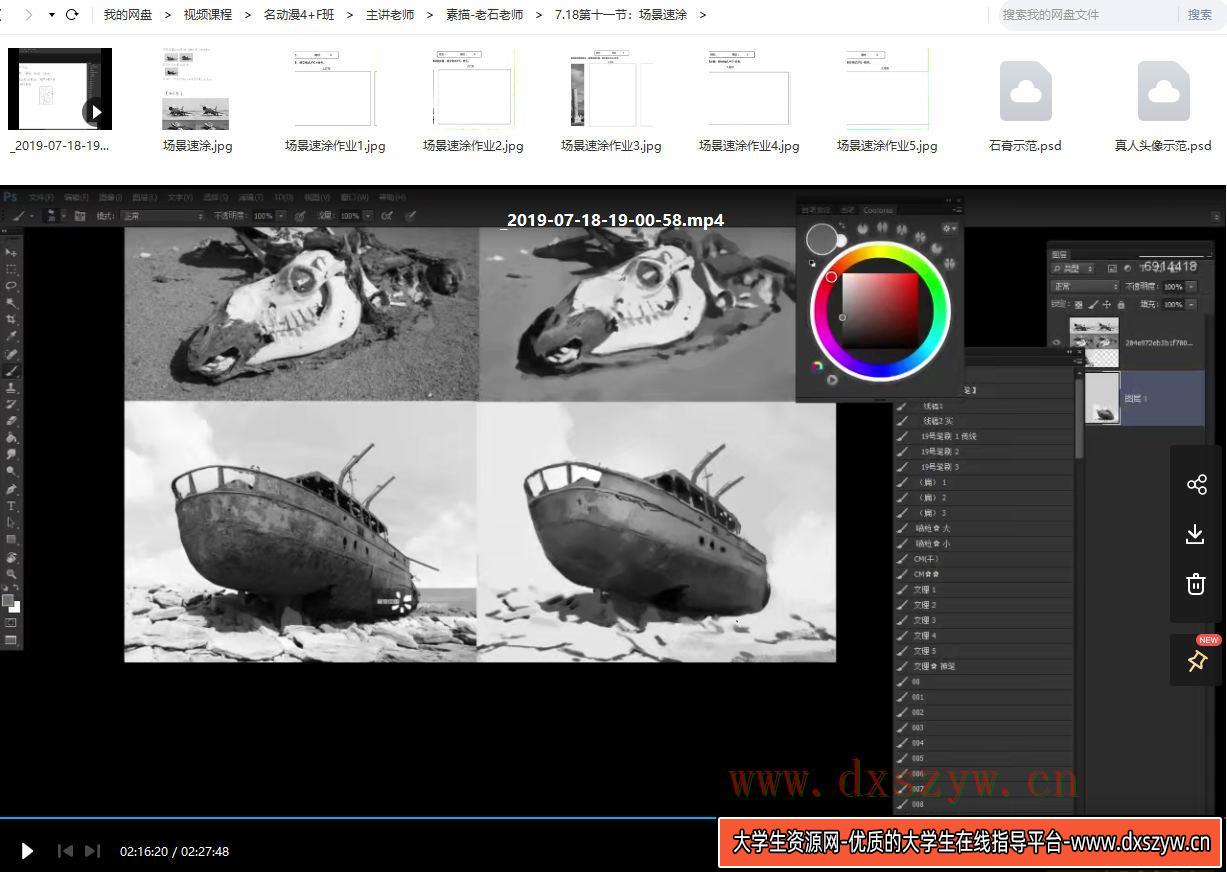Go to 素描-老石老师 in the breadcrumb

(x=485, y=15)
